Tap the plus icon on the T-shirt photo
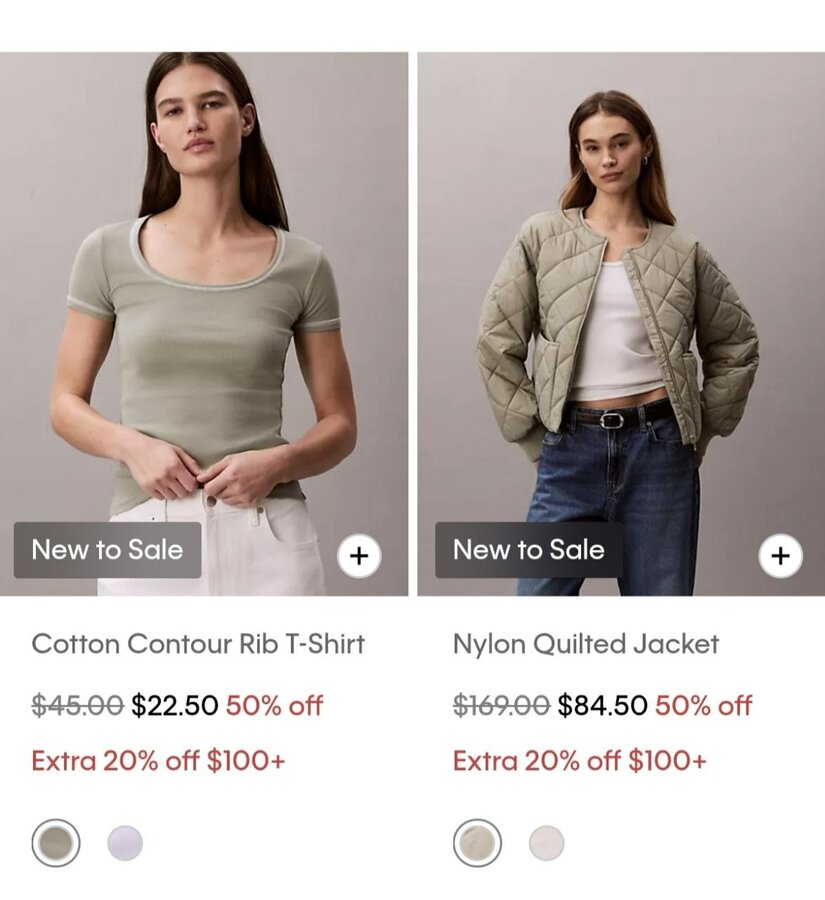 (359, 556)
